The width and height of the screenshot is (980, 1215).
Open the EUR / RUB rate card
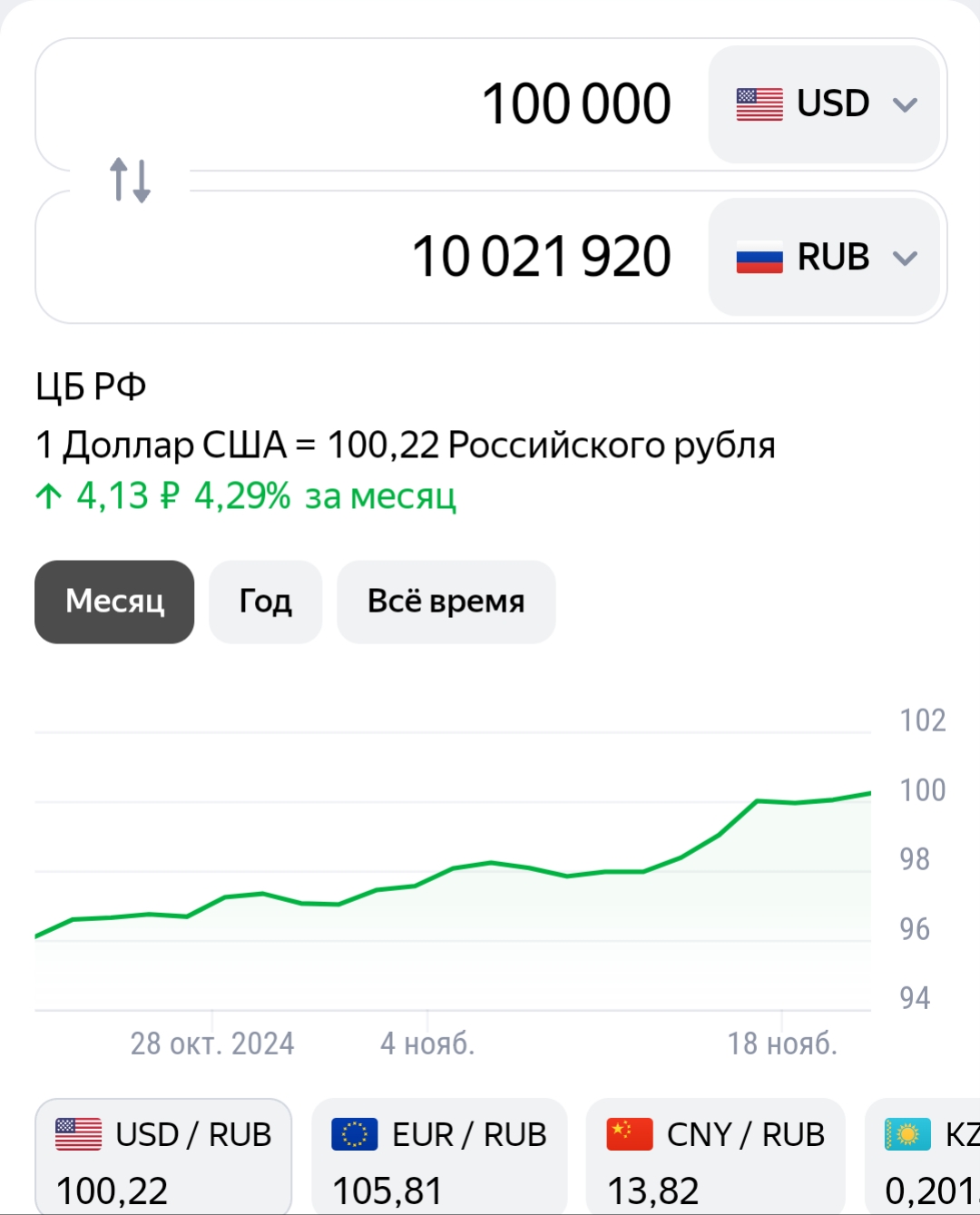(x=439, y=1157)
